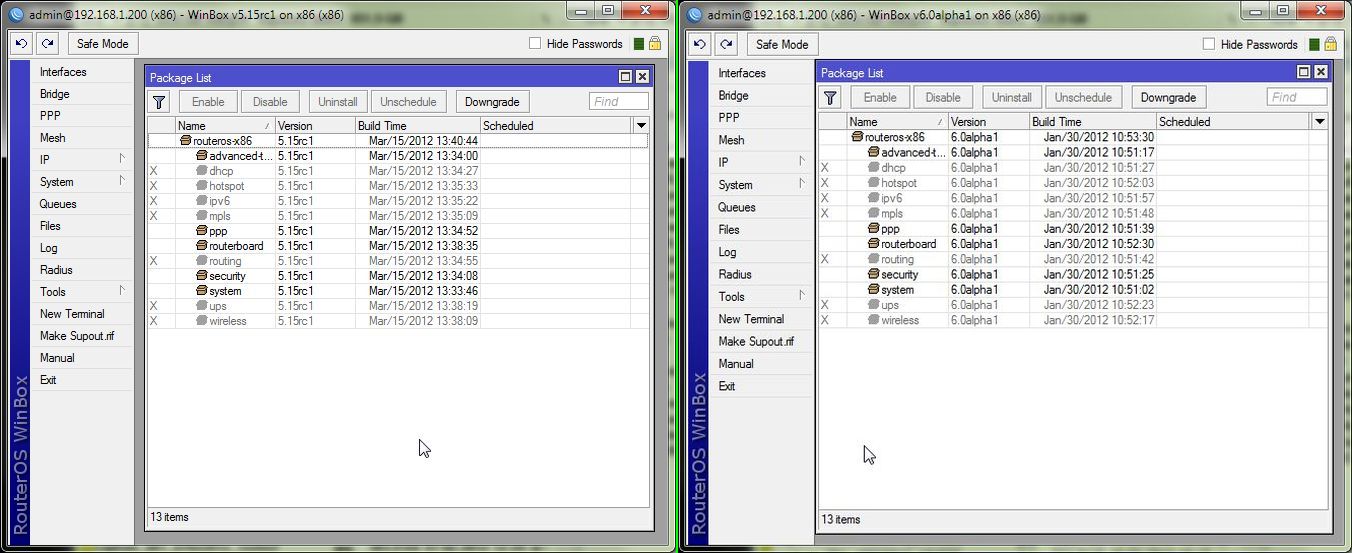Expand IP submenu in v6.0alpha1 sidebar

(x=802, y=162)
